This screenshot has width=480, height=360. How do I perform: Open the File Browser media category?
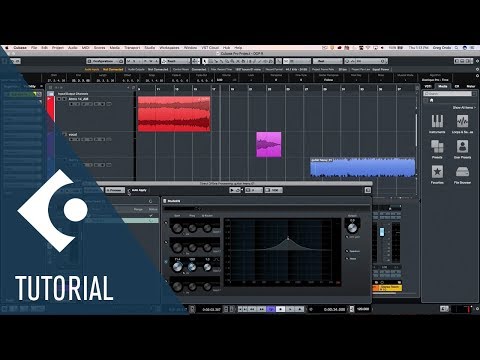[x=462, y=174]
